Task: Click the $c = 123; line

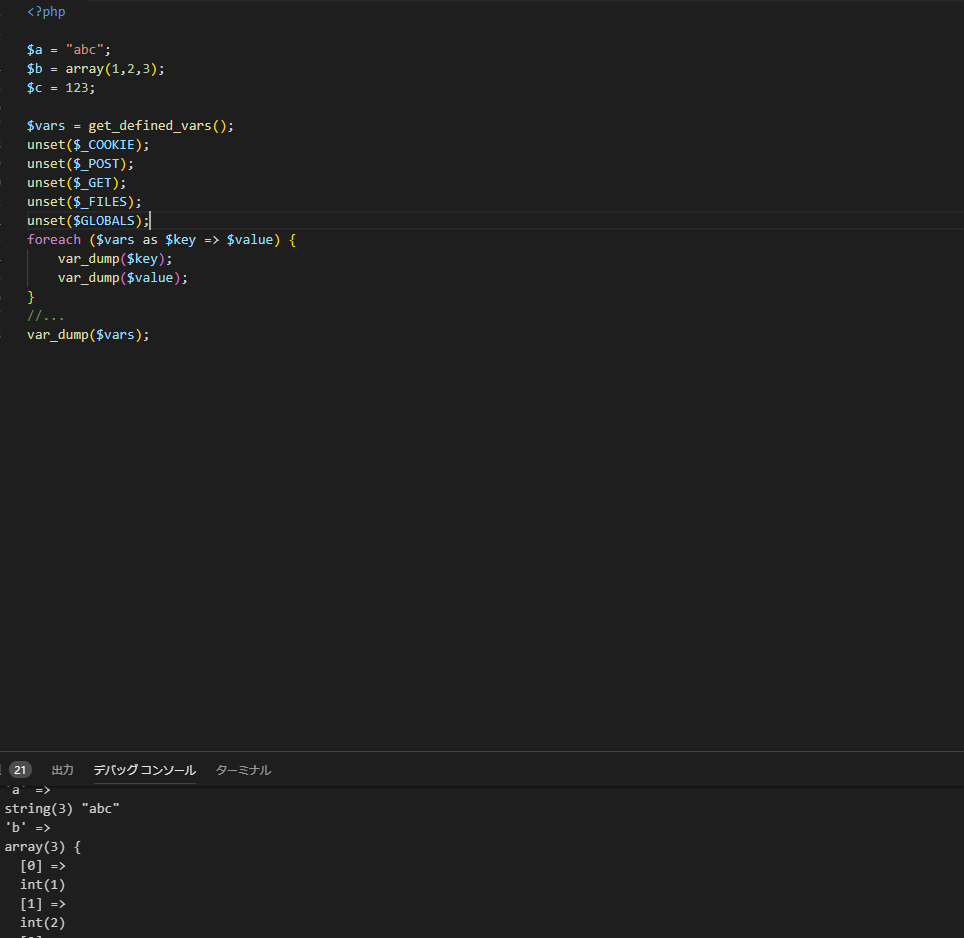Action: click(61, 88)
